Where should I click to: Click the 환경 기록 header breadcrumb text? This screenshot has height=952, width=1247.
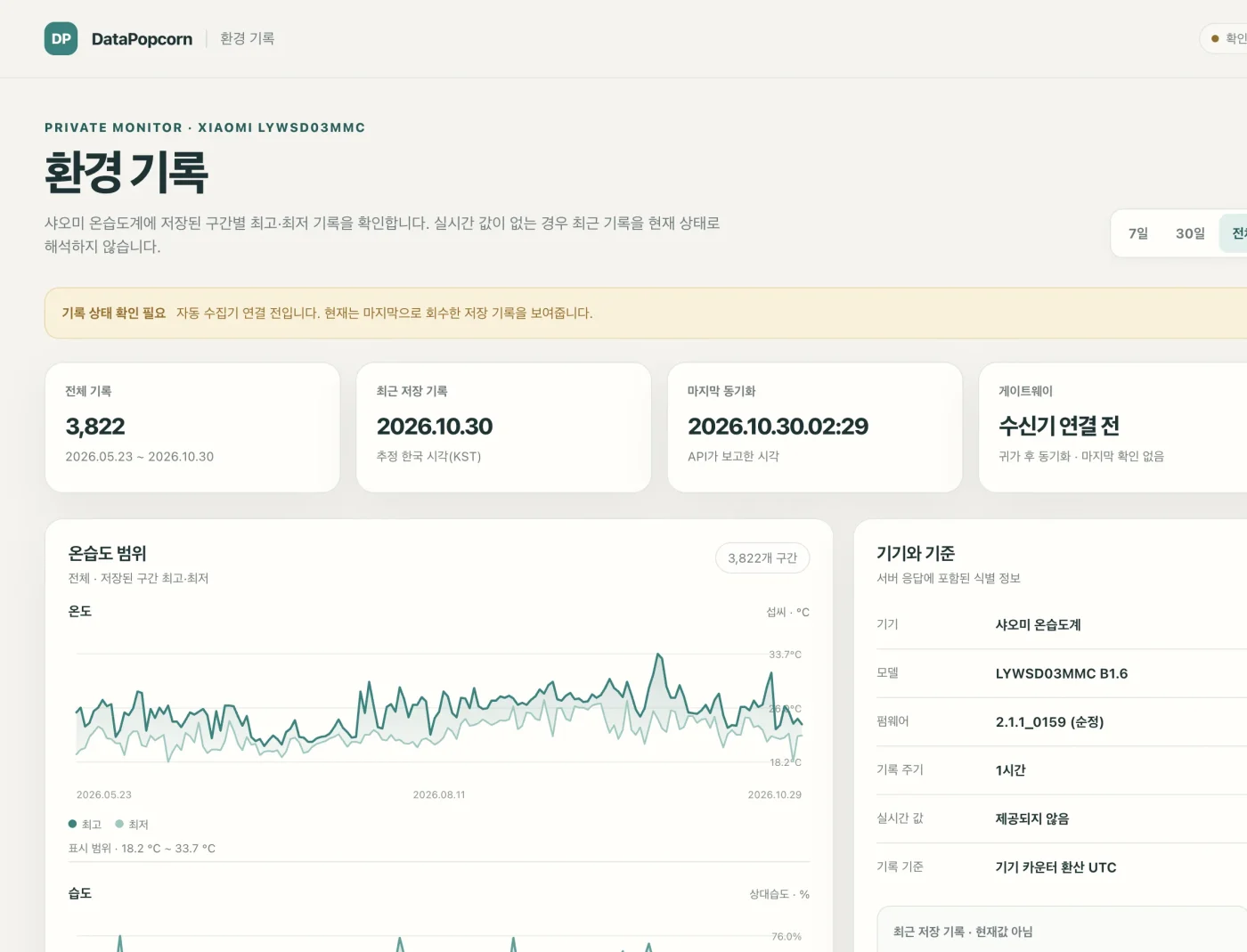tap(248, 38)
